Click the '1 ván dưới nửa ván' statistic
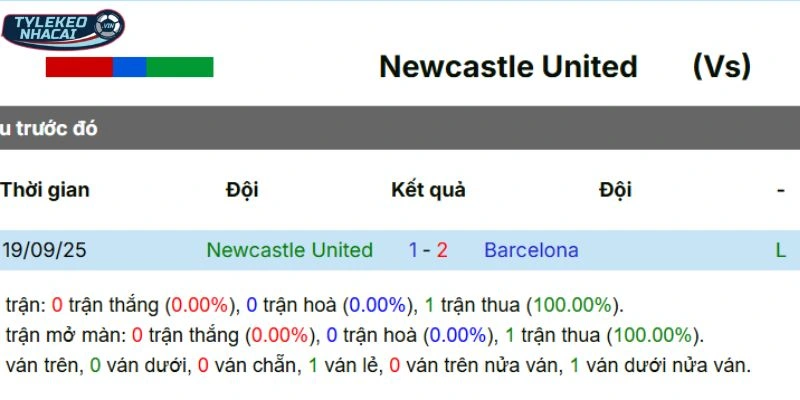Image resolution: width=800 pixels, height=400 pixels. 660,366
